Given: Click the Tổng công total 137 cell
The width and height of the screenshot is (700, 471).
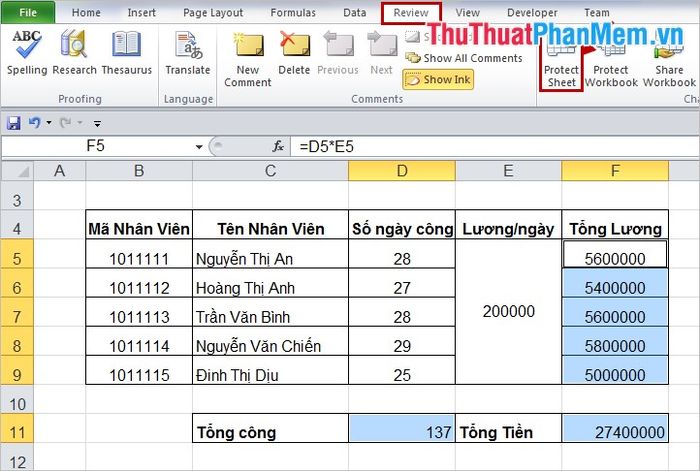Looking at the screenshot, I should (x=402, y=428).
